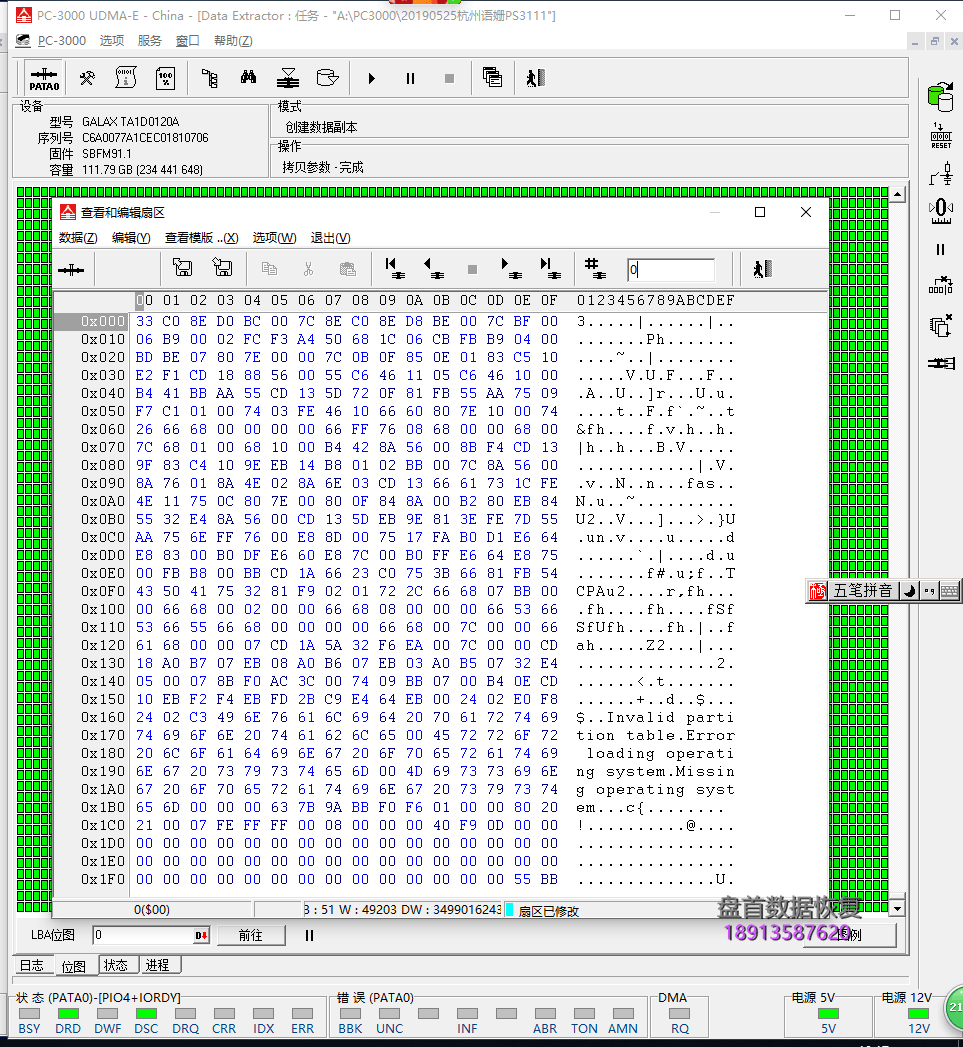Click the tree structure icon in main toolbar
963x1047 pixels.
click(210, 79)
